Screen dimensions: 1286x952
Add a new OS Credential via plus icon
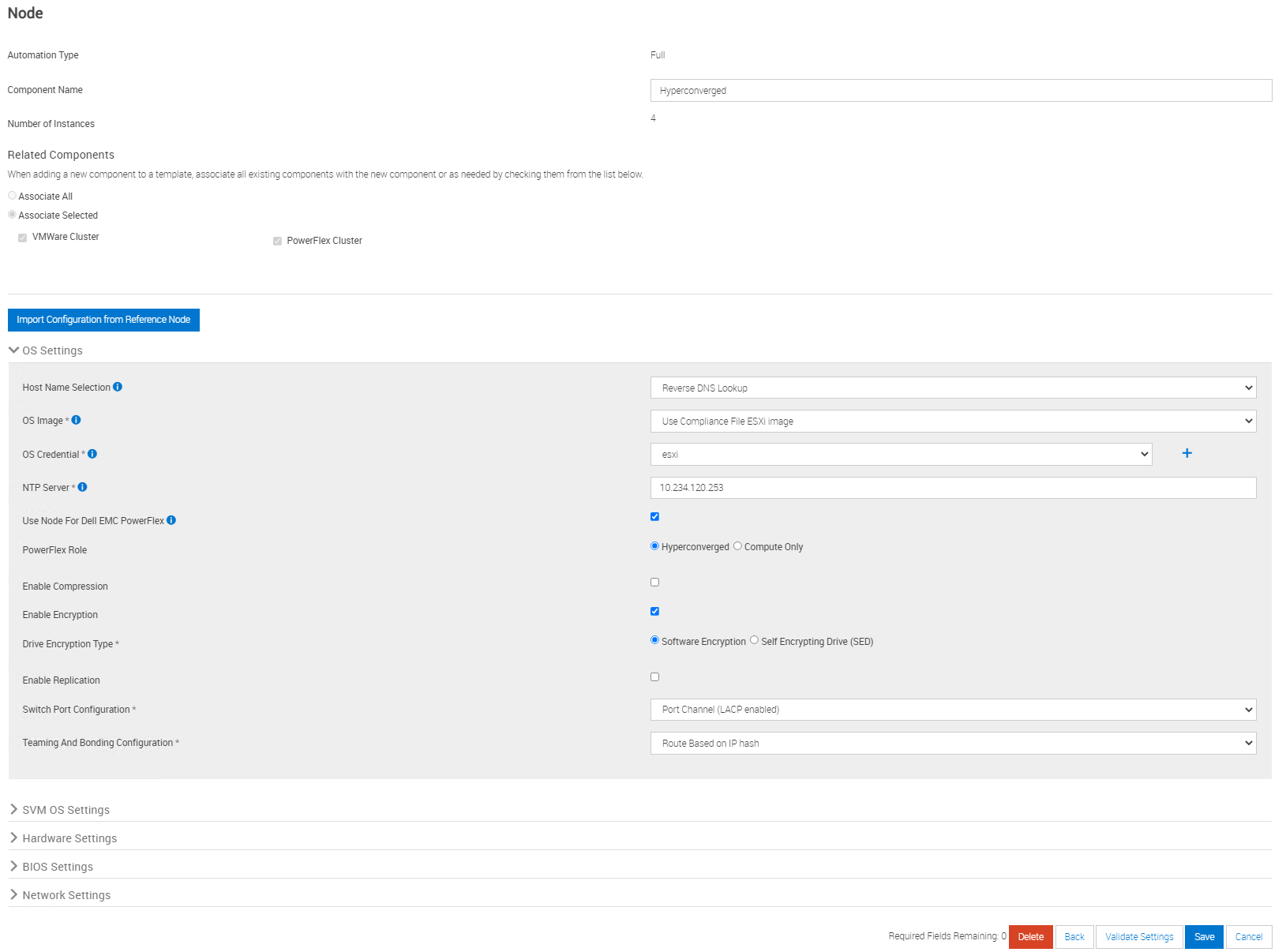click(1187, 453)
